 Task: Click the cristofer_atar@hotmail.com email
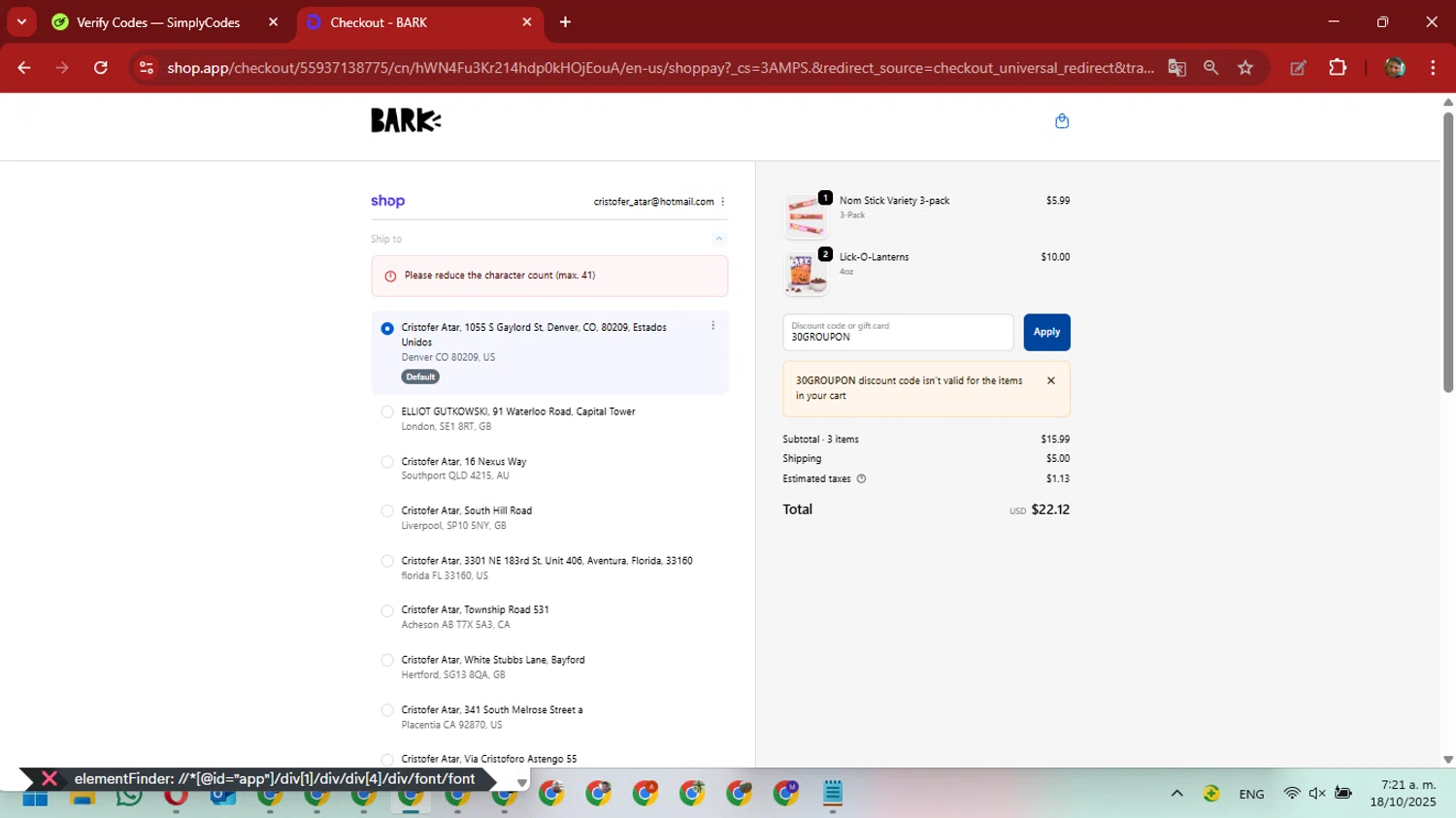coord(653,202)
